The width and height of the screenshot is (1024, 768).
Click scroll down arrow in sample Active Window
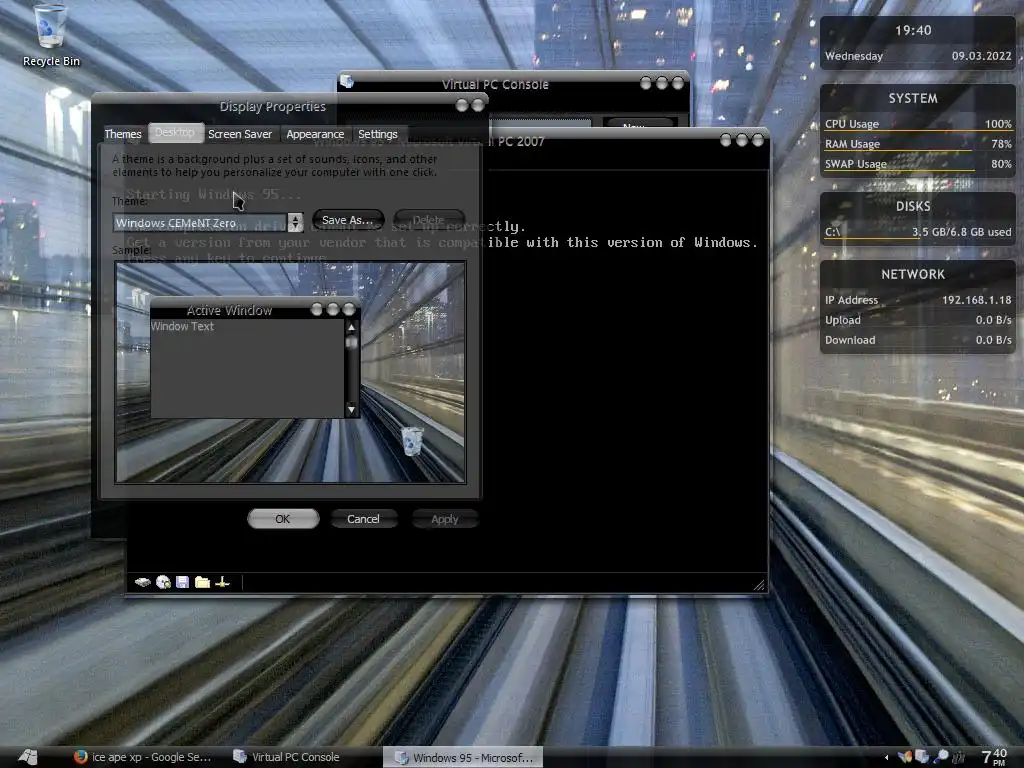(x=351, y=409)
